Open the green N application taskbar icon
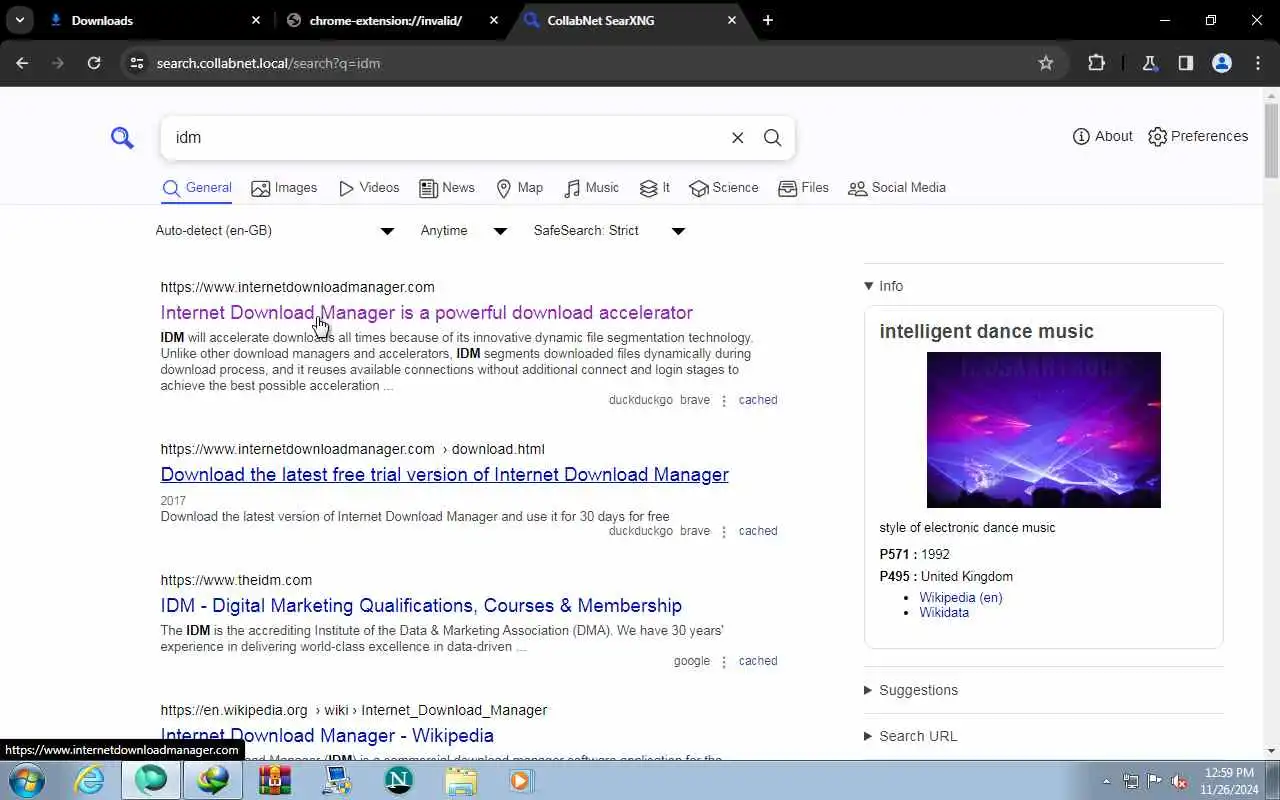The image size is (1280, 800). [398, 780]
